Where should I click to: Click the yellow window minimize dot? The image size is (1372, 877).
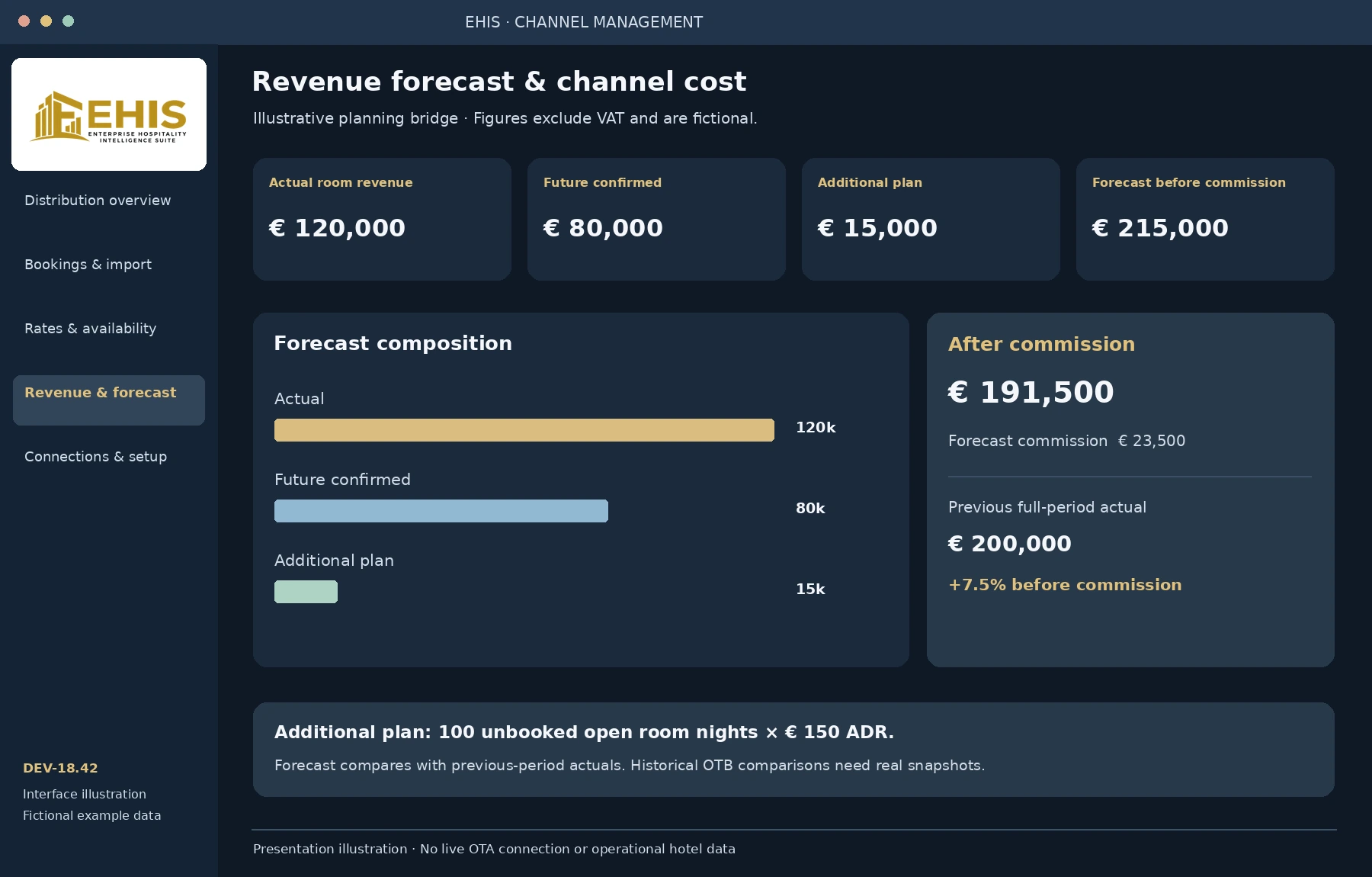[46, 21]
